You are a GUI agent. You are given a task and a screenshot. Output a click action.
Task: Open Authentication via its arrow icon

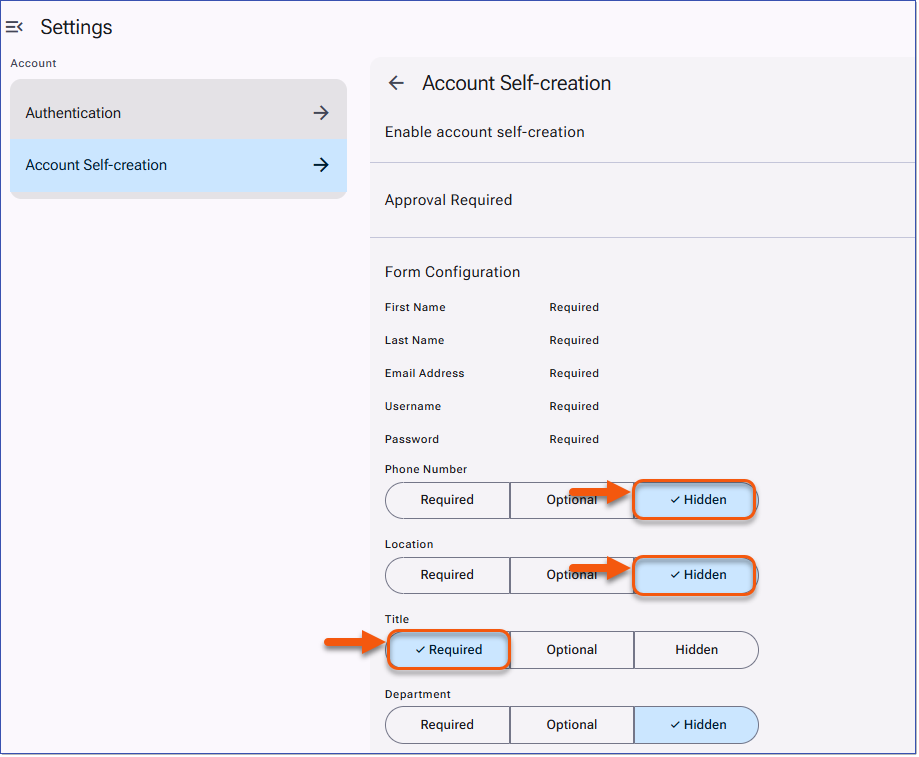pos(321,113)
